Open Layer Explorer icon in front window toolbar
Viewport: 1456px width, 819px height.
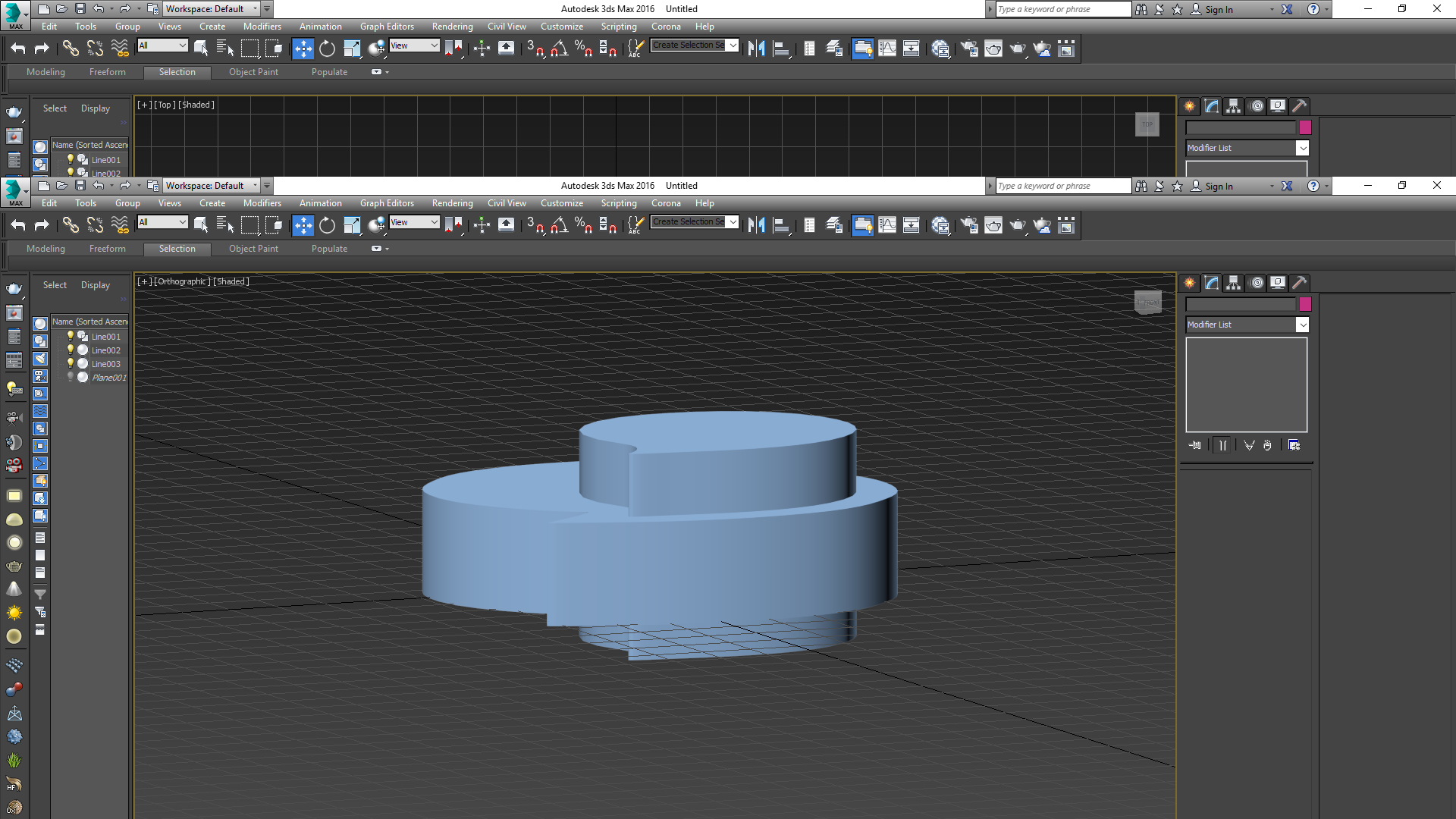point(834,225)
